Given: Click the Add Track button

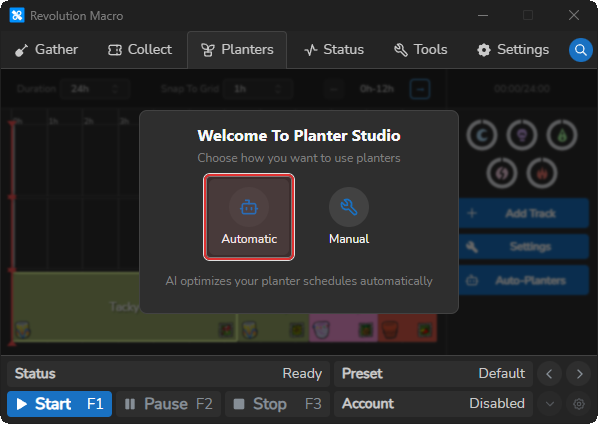Looking at the screenshot, I should coord(524,213).
